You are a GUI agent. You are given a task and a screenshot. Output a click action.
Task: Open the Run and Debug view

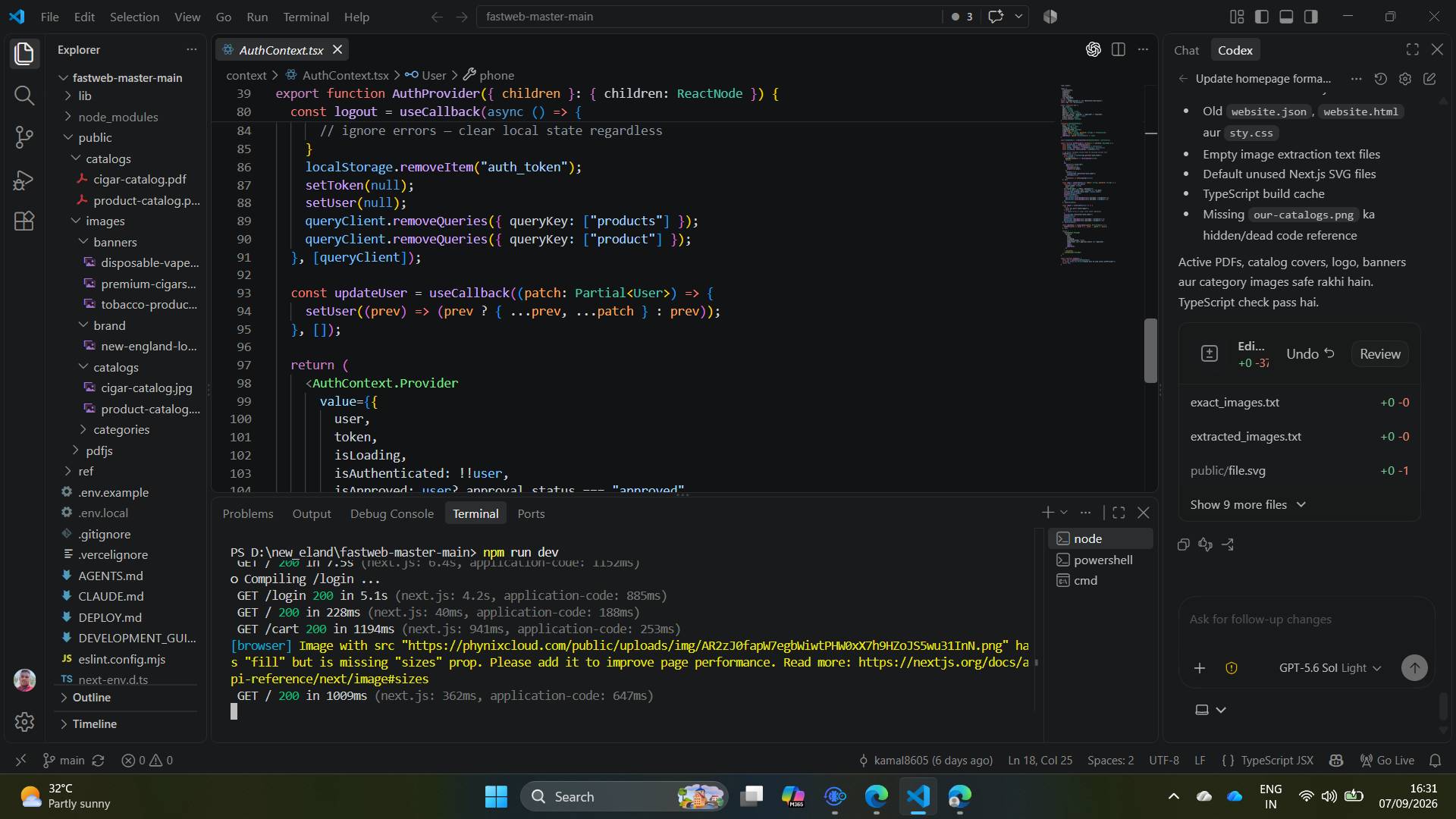24,180
